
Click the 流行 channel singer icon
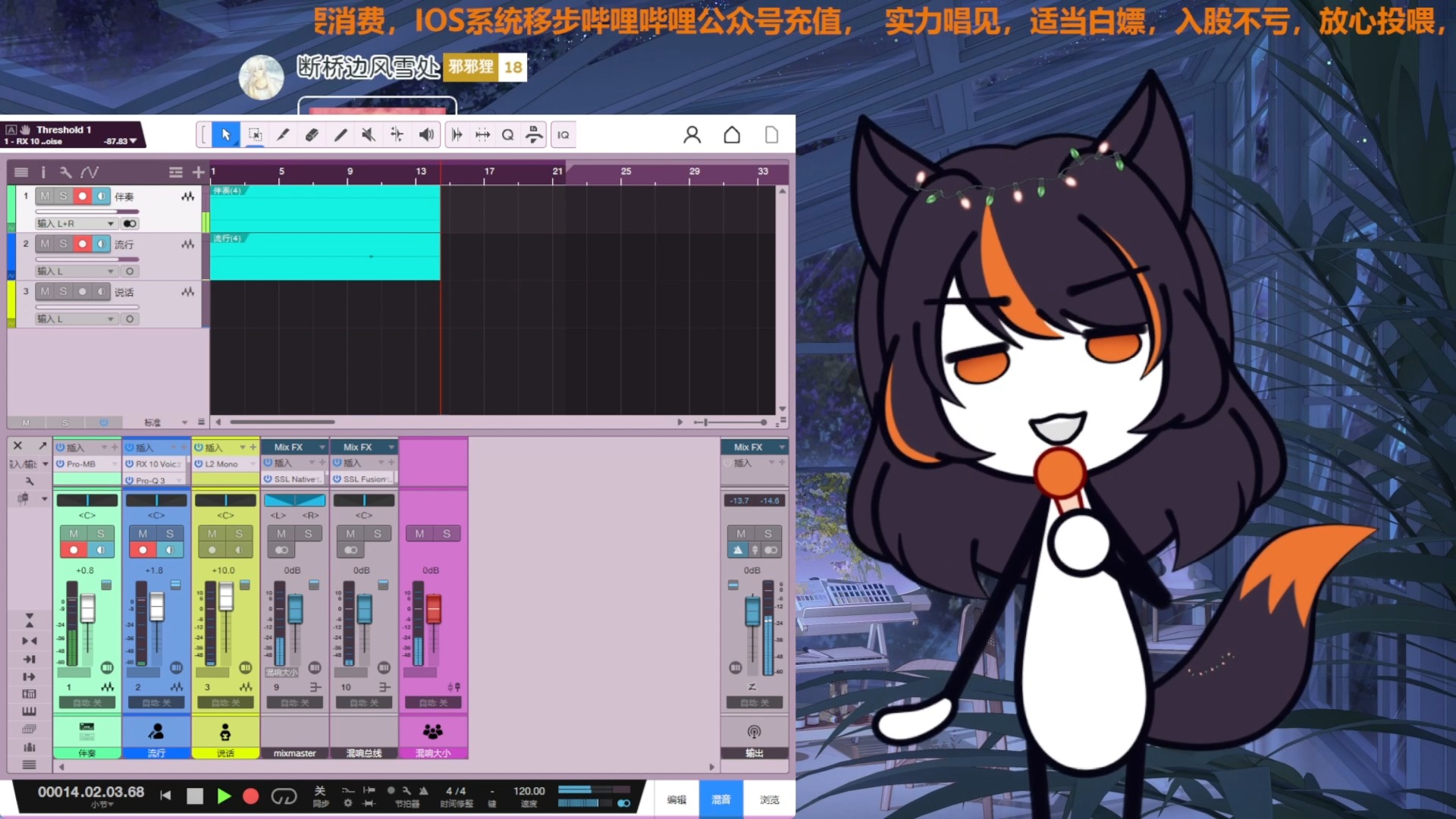[x=156, y=731]
